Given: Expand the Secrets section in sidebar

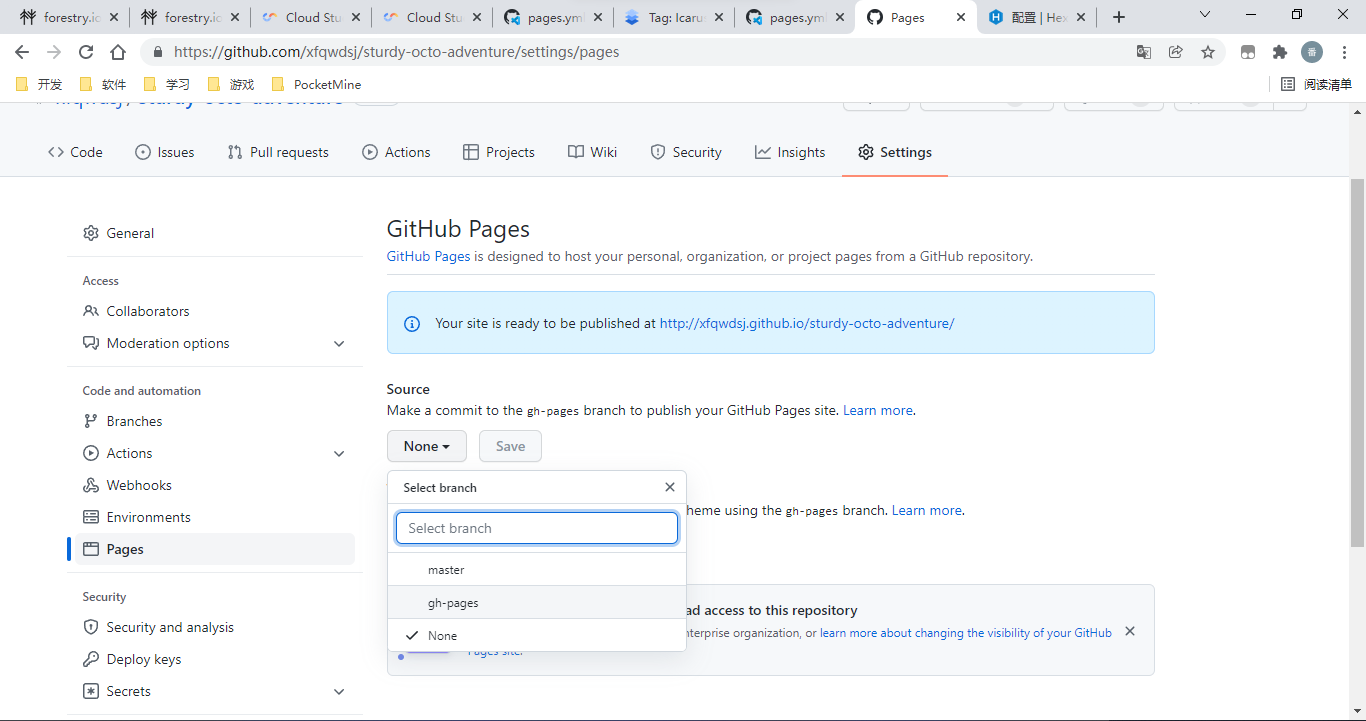Looking at the screenshot, I should click(x=215, y=691).
